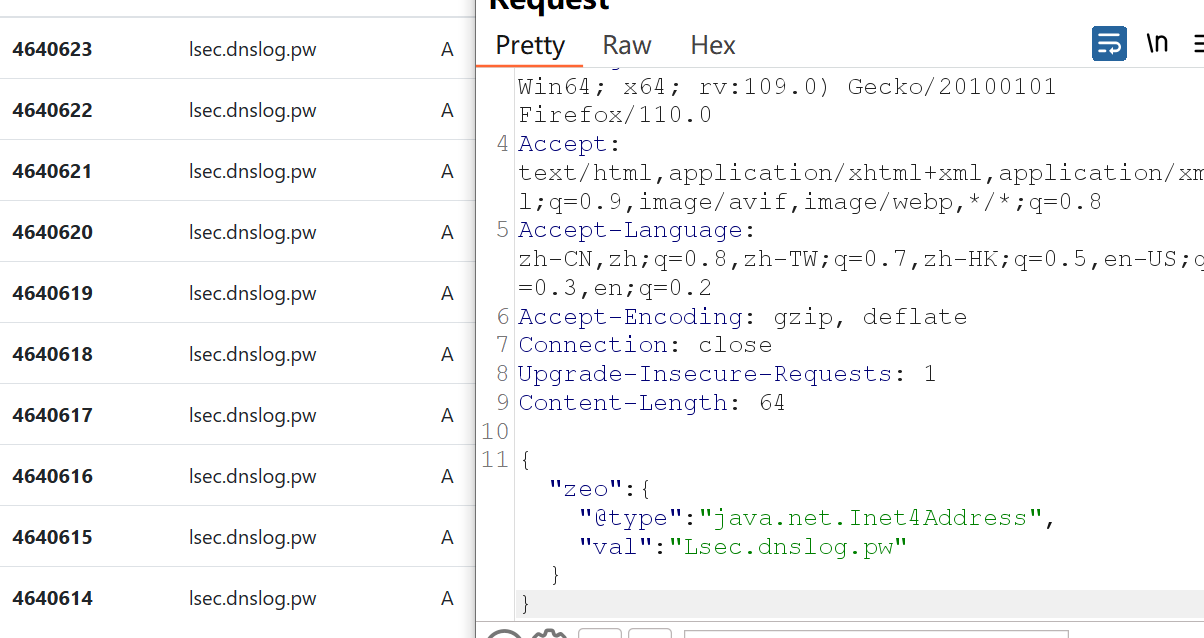1204x638 pixels.
Task: Toggle the \n non-printable characters button
Action: (x=1157, y=44)
